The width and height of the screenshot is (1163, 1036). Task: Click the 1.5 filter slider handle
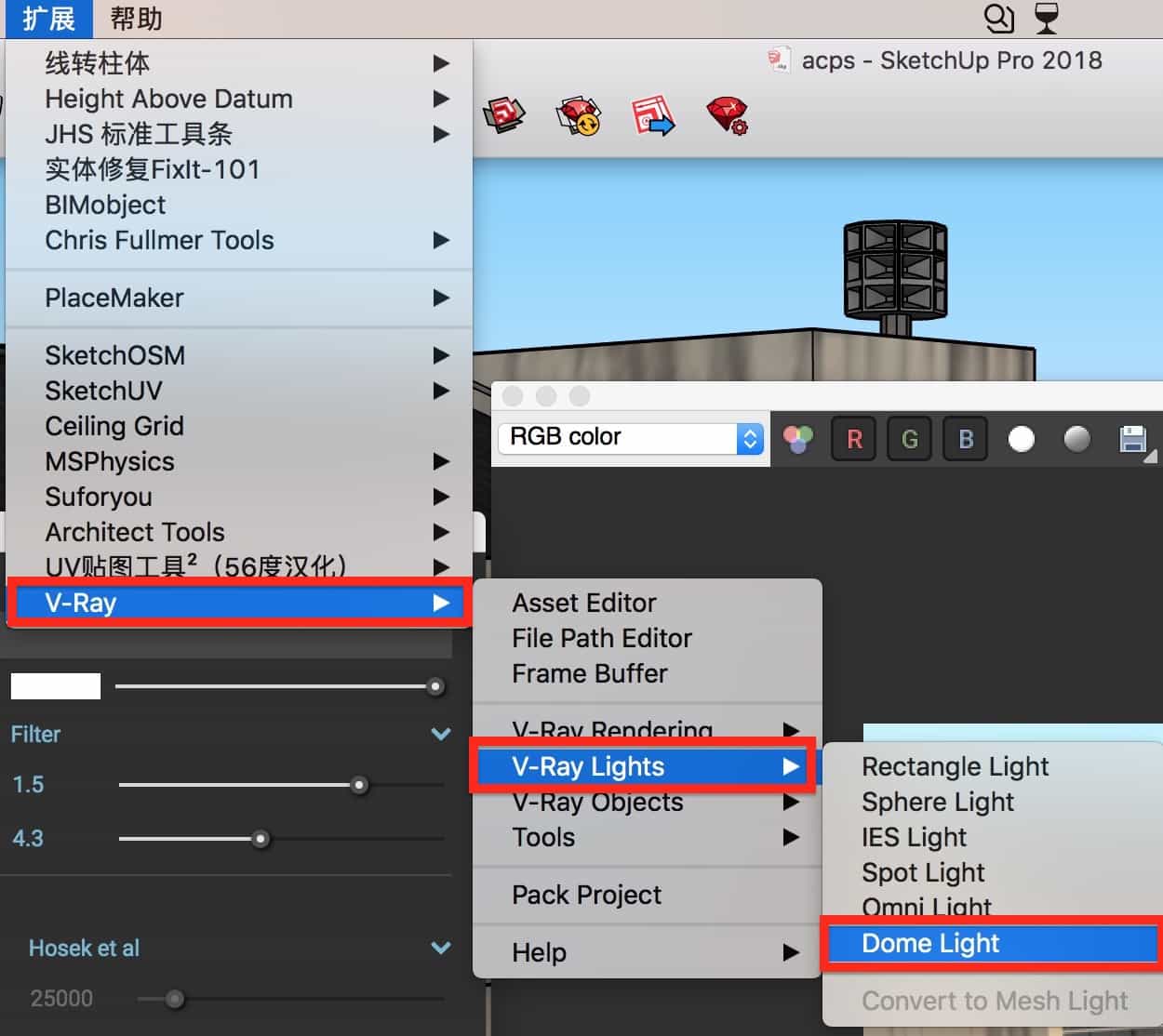click(359, 785)
